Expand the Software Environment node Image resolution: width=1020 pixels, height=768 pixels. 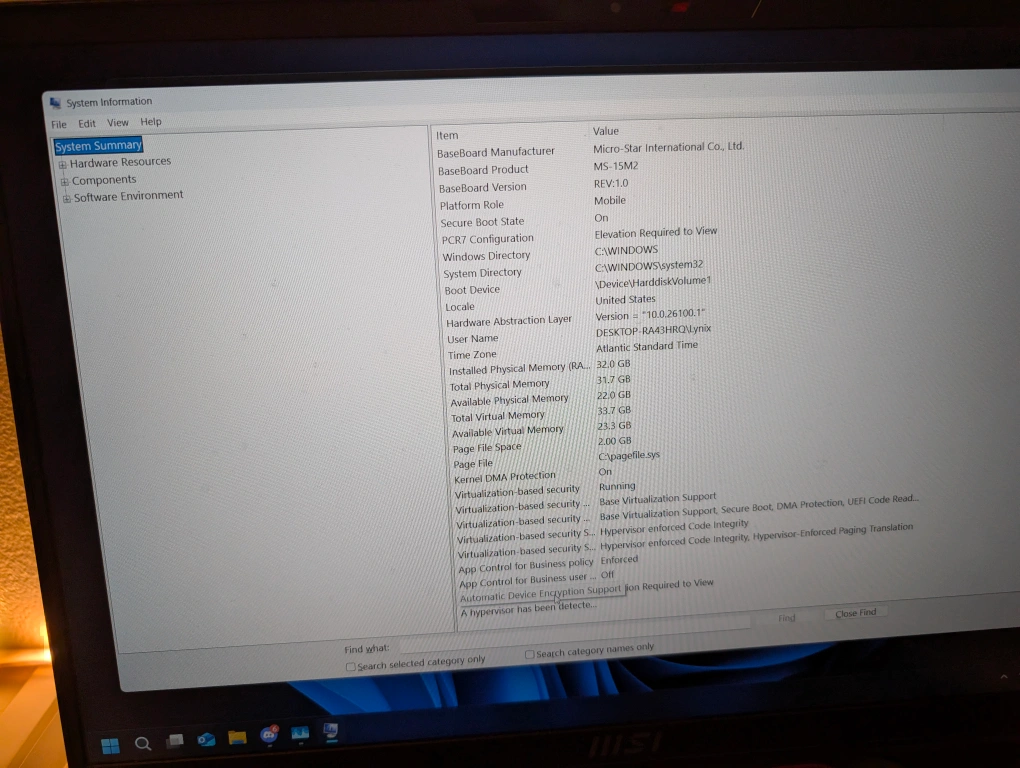point(66,198)
